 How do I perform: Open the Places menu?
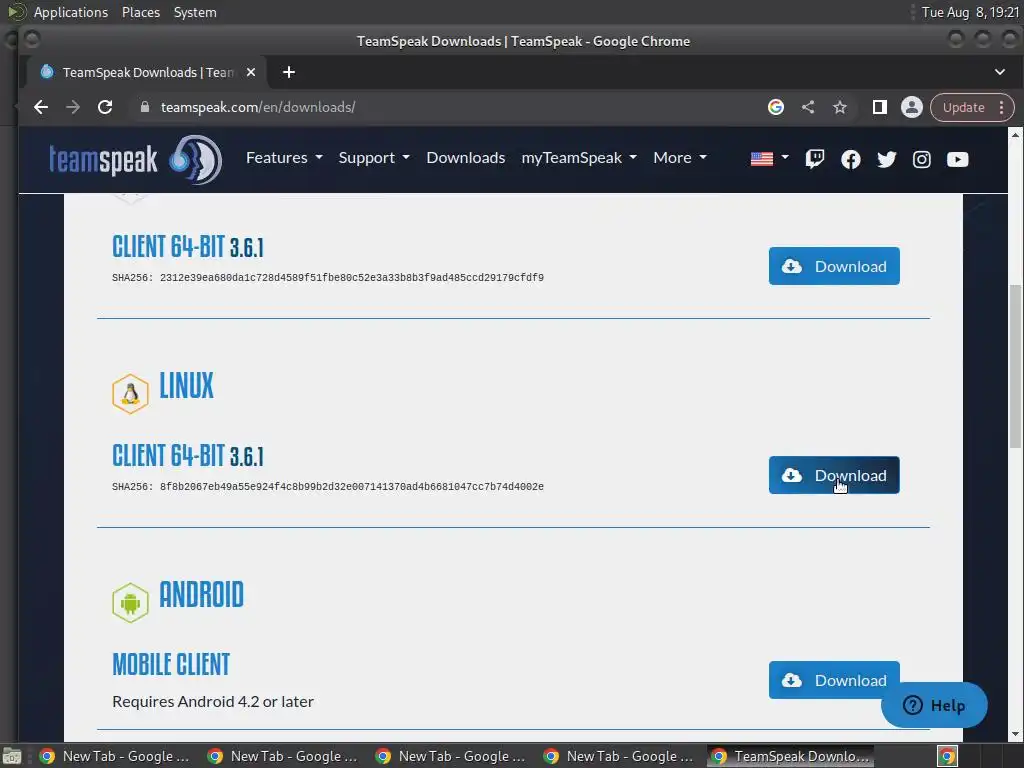click(x=141, y=12)
